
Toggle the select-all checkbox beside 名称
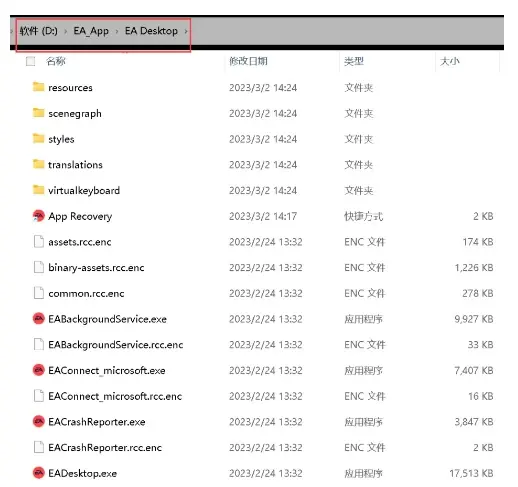coord(30,61)
